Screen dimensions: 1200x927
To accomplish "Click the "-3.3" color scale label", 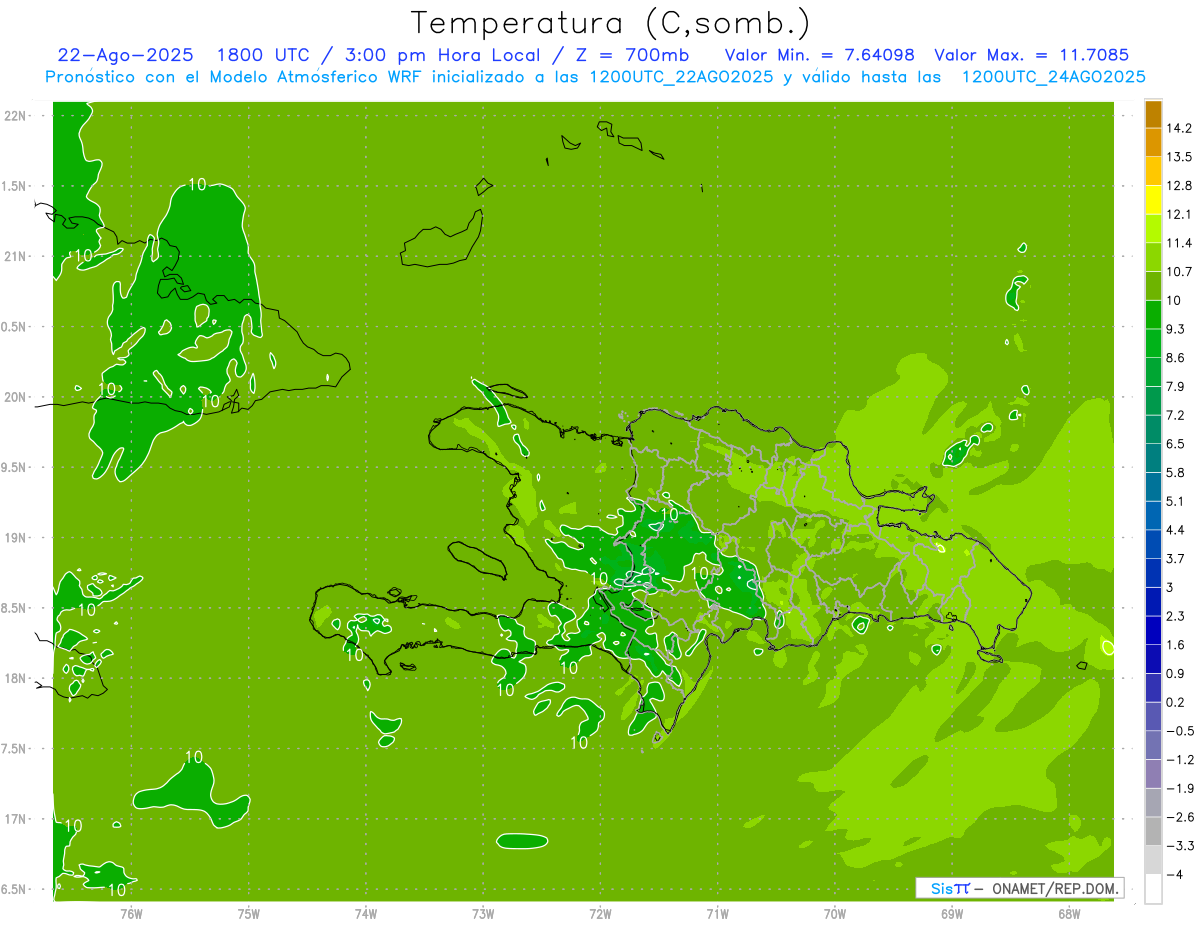I will point(1180,846).
